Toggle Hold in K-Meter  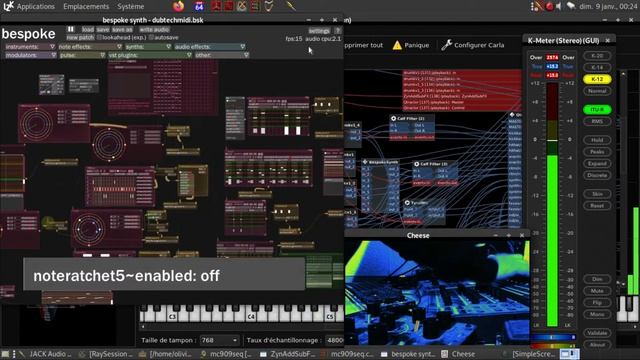(x=597, y=140)
